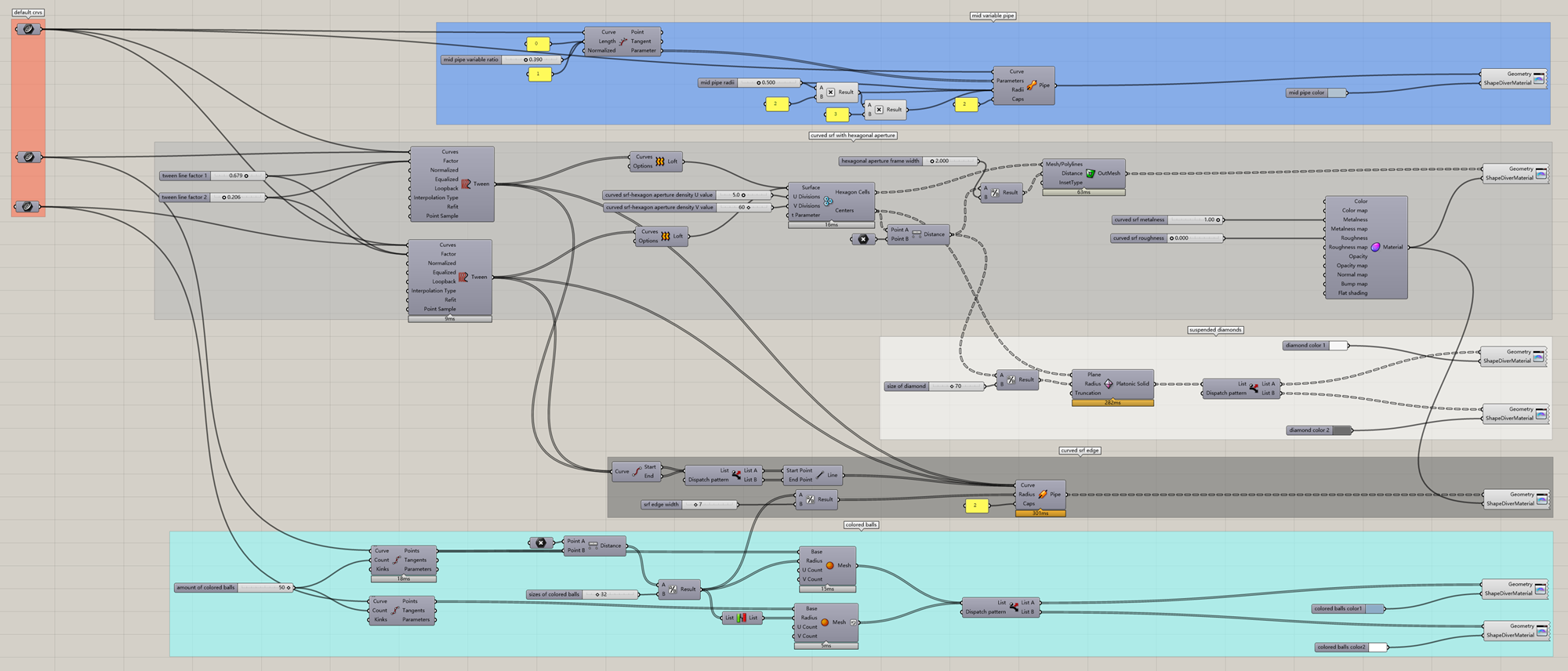
Task: Click the Evaluate Length component icon
Action: pos(623,42)
